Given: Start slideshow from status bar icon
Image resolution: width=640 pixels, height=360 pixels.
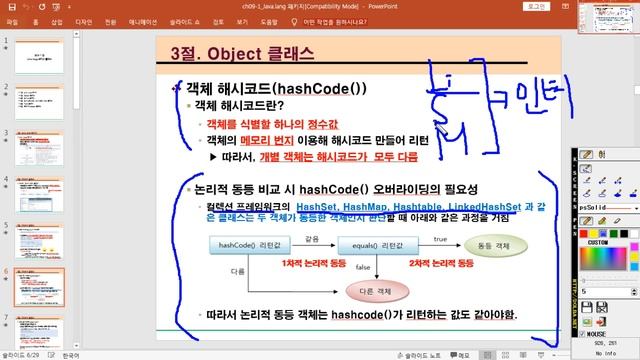Looking at the screenshot, I should [541, 355].
